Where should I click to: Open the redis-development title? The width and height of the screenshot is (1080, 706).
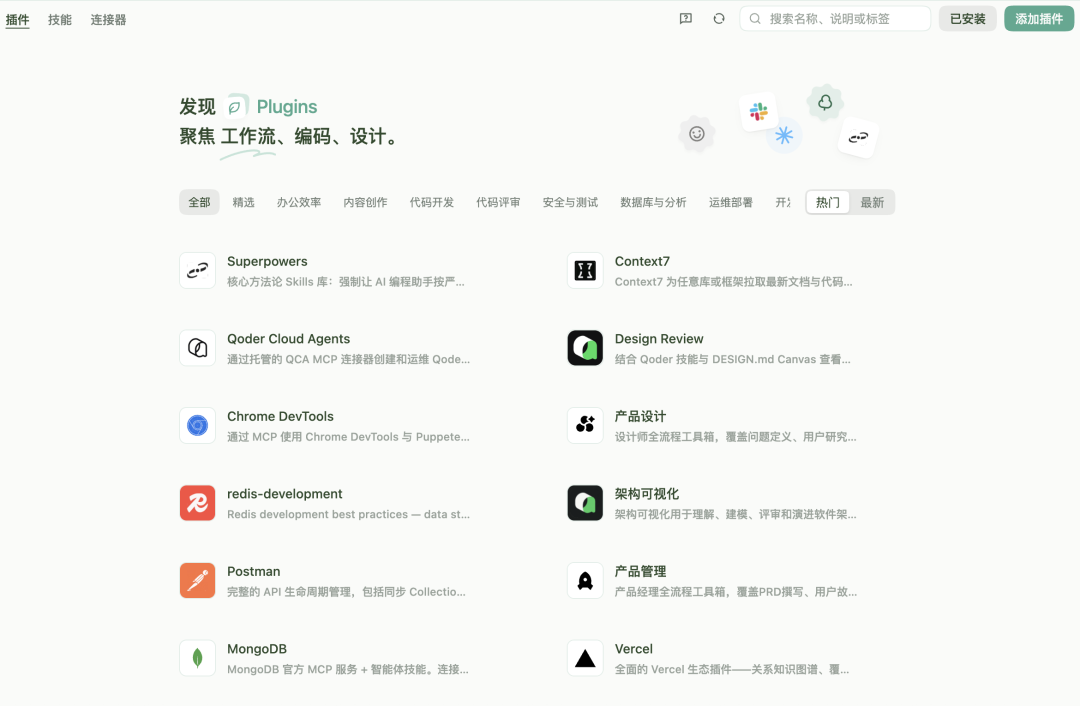click(284, 494)
